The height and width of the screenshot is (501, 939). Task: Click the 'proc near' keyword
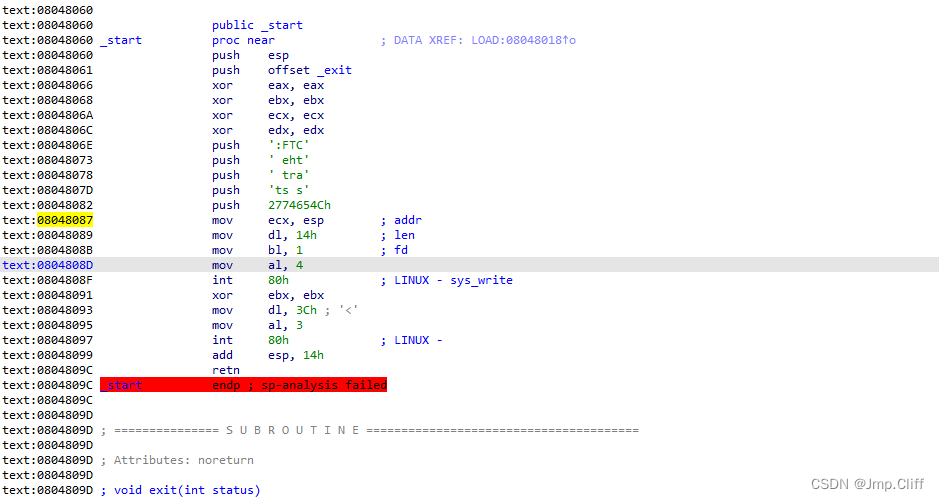pos(243,40)
